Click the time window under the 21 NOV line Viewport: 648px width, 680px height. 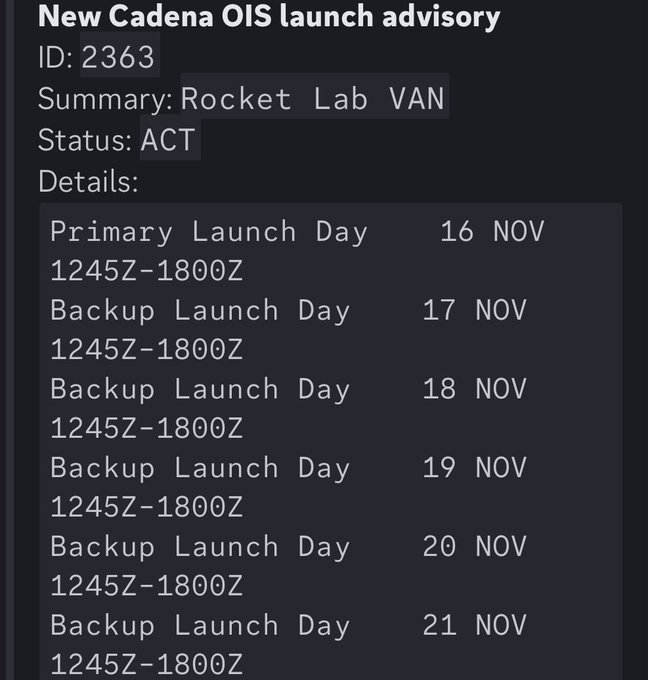146,664
